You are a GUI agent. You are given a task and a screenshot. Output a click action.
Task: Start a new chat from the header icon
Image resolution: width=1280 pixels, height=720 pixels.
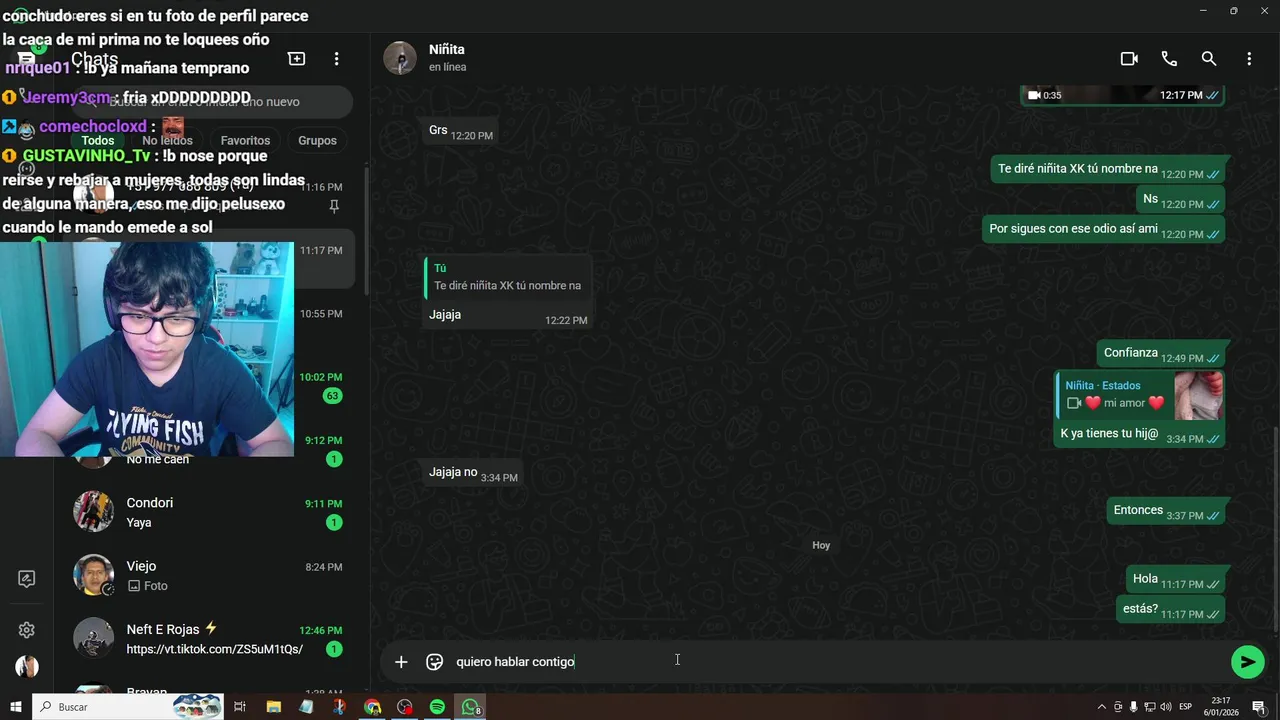(297, 59)
